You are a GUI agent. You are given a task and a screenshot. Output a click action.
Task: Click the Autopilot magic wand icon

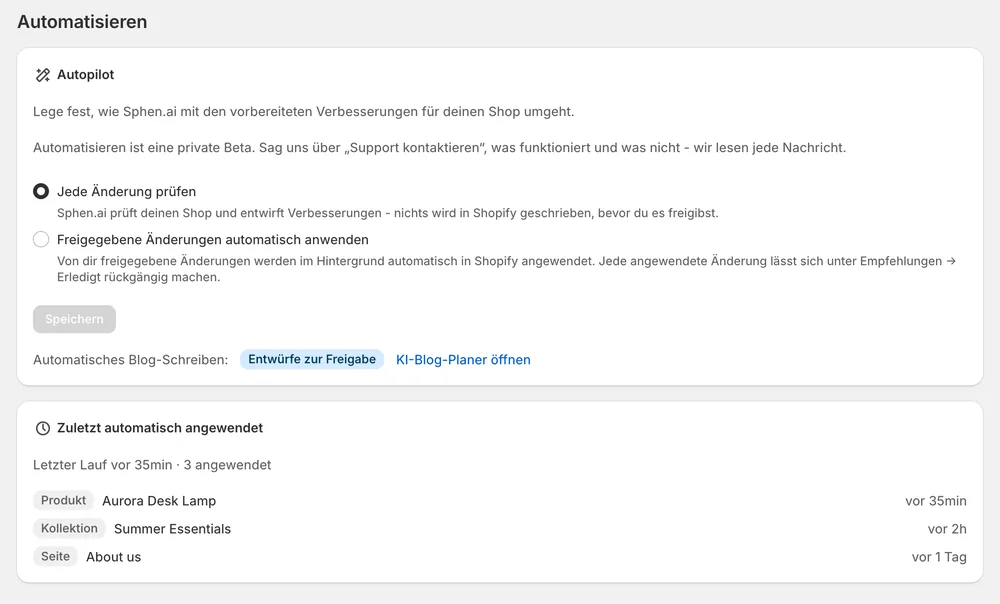43,75
